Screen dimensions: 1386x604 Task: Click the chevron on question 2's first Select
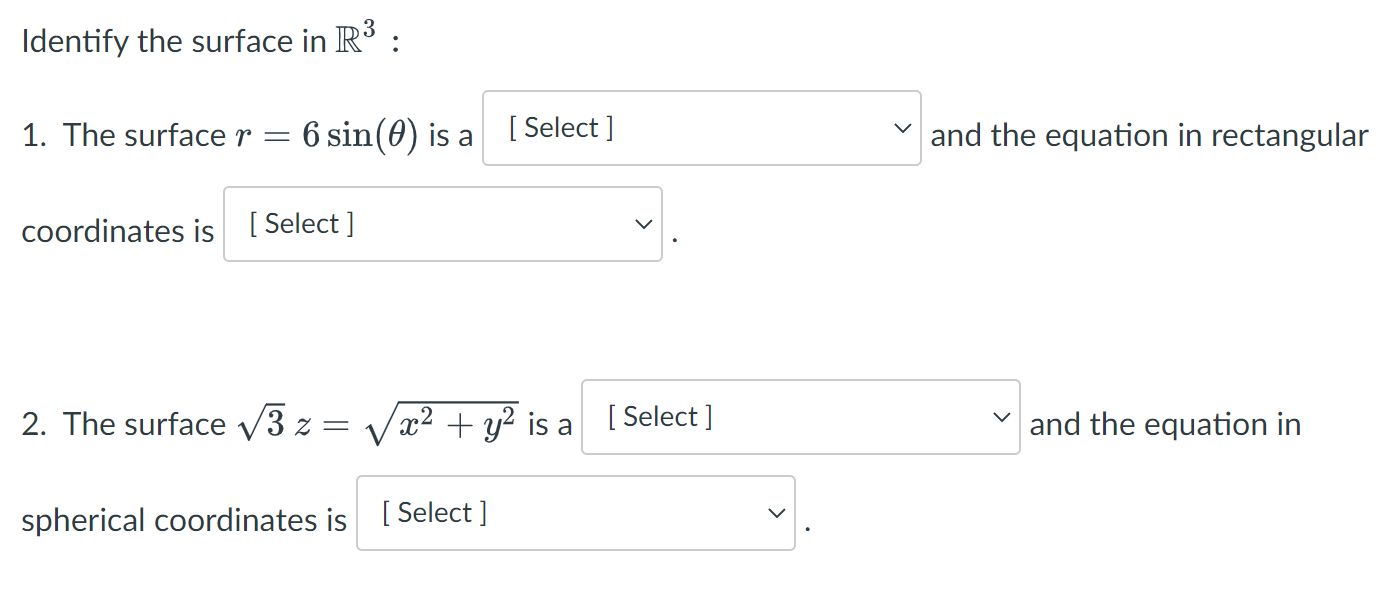click(1001, 416)
